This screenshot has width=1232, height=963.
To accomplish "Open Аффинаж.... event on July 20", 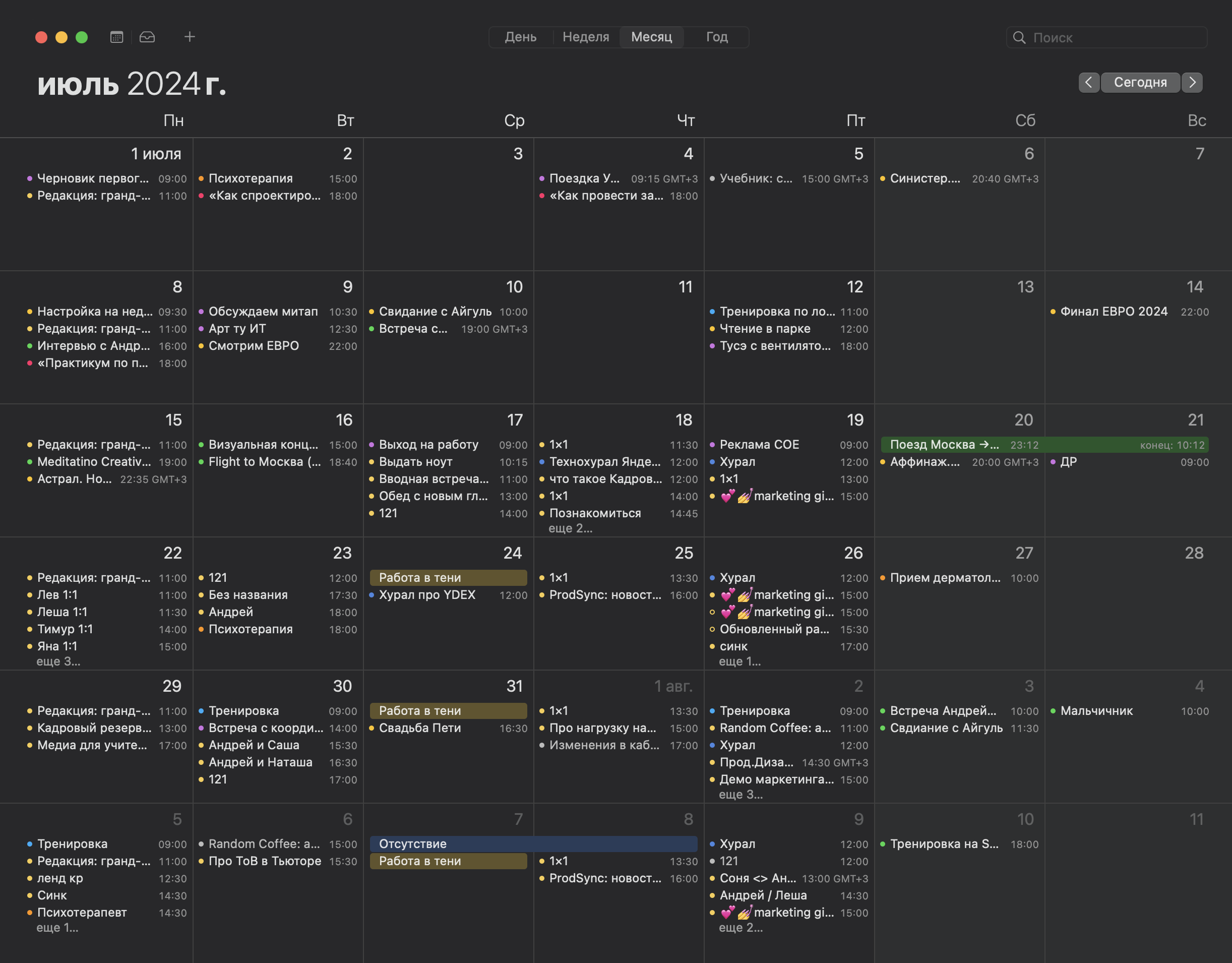I will point(960,463).
